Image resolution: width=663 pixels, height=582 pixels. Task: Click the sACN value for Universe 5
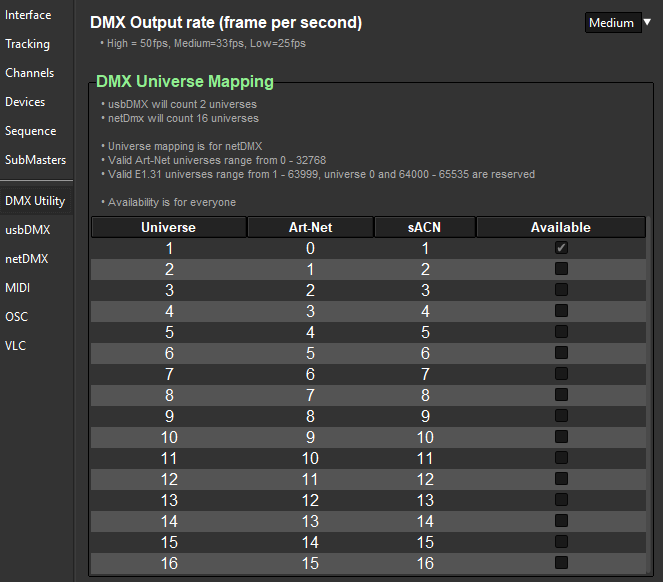click(425, 332)
